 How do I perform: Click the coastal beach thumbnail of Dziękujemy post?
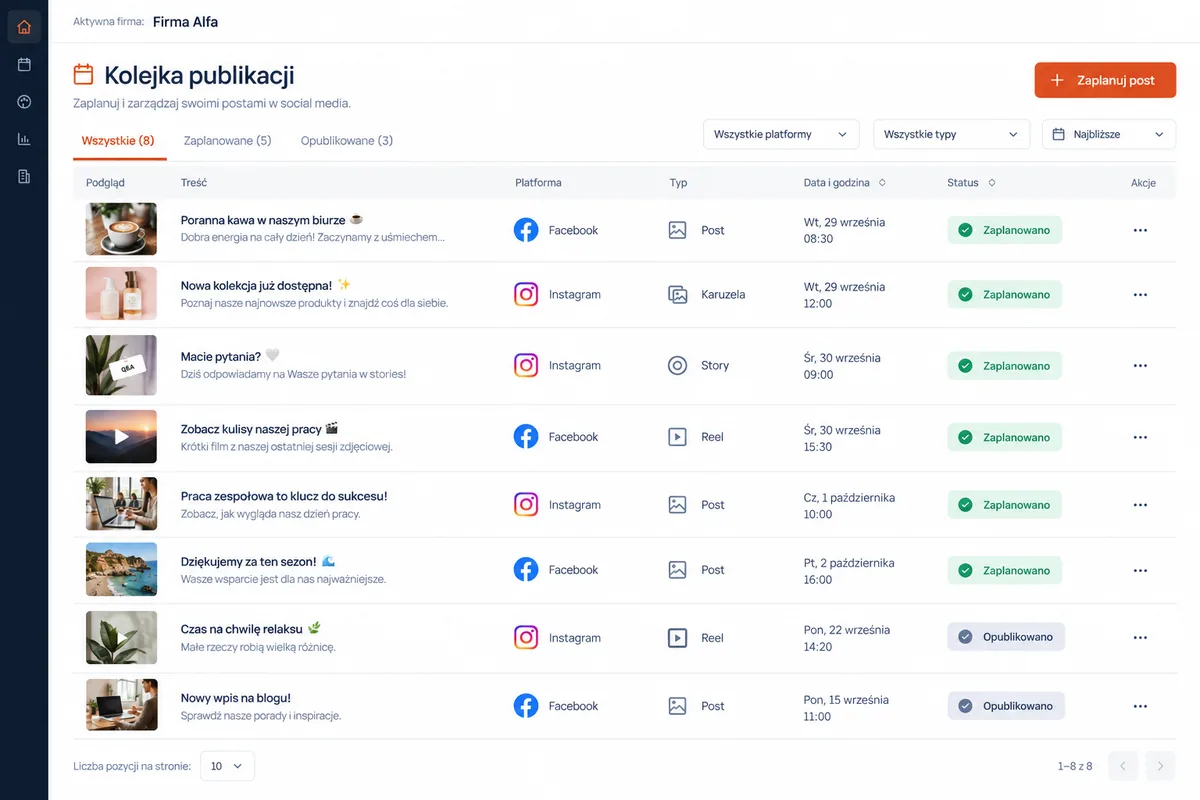[121, 569]
